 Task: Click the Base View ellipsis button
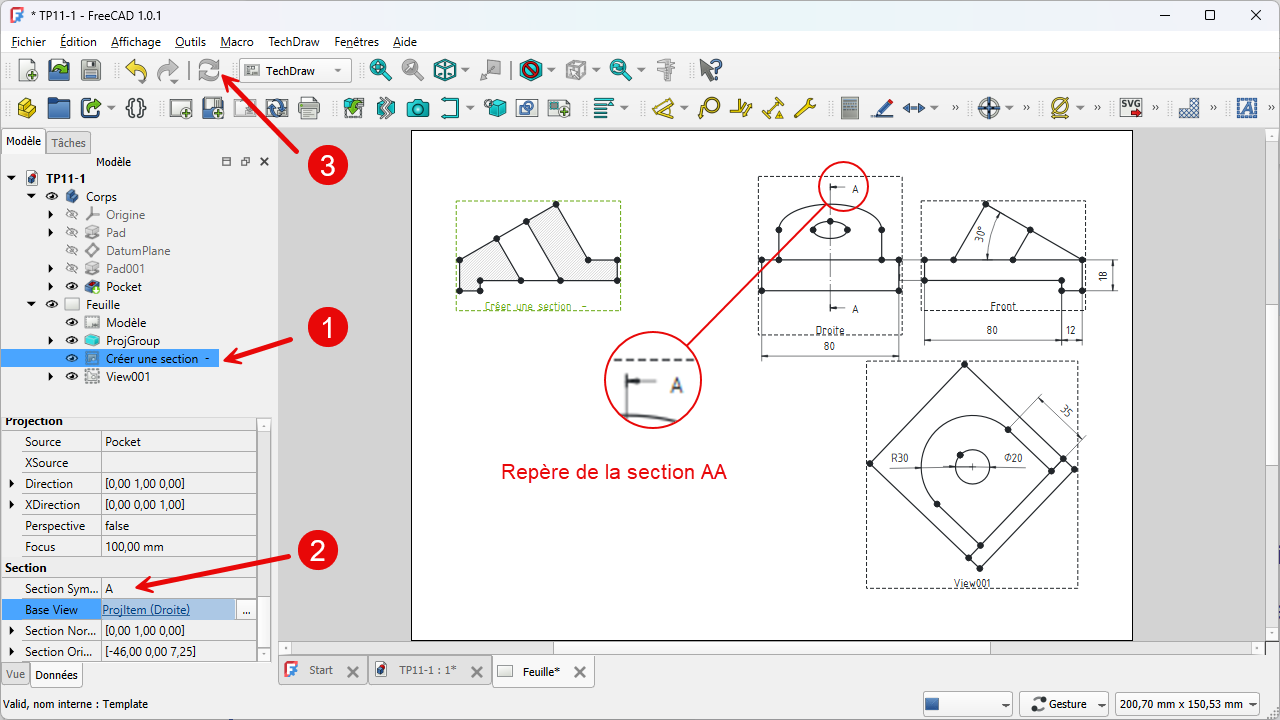(246, 610)
